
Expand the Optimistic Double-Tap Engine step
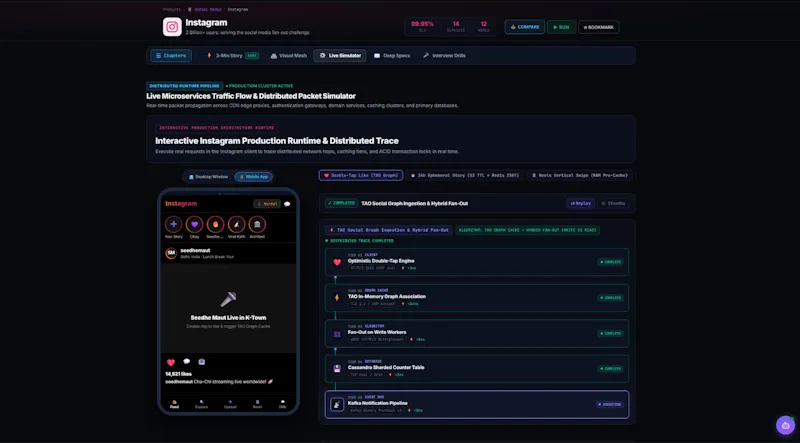pos(477,262)
